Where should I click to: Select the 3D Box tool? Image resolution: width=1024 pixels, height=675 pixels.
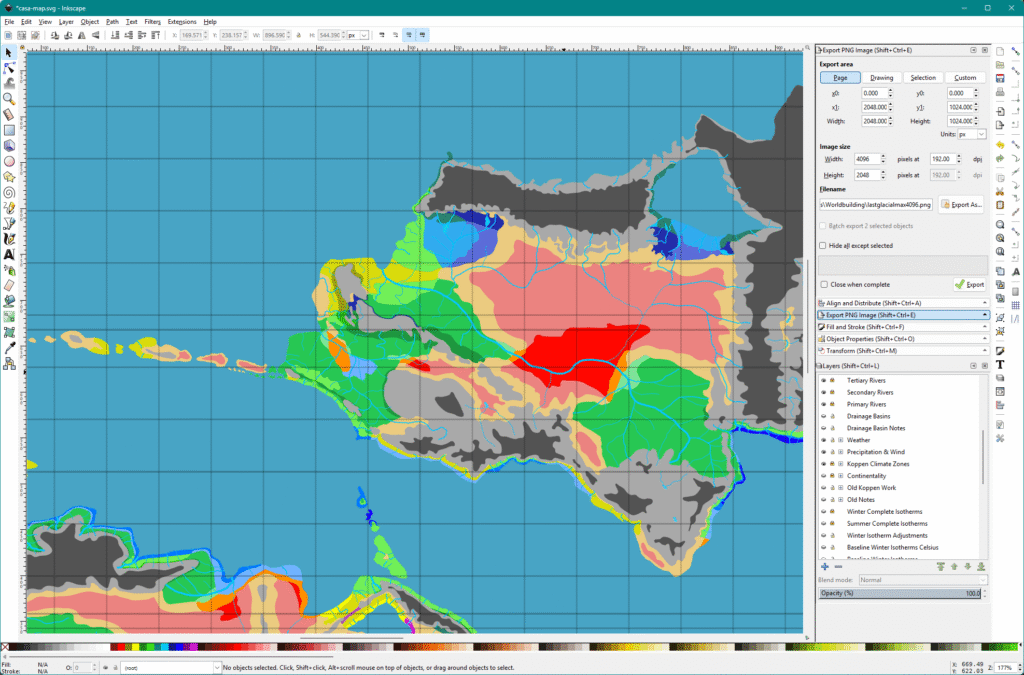(9, 146)
